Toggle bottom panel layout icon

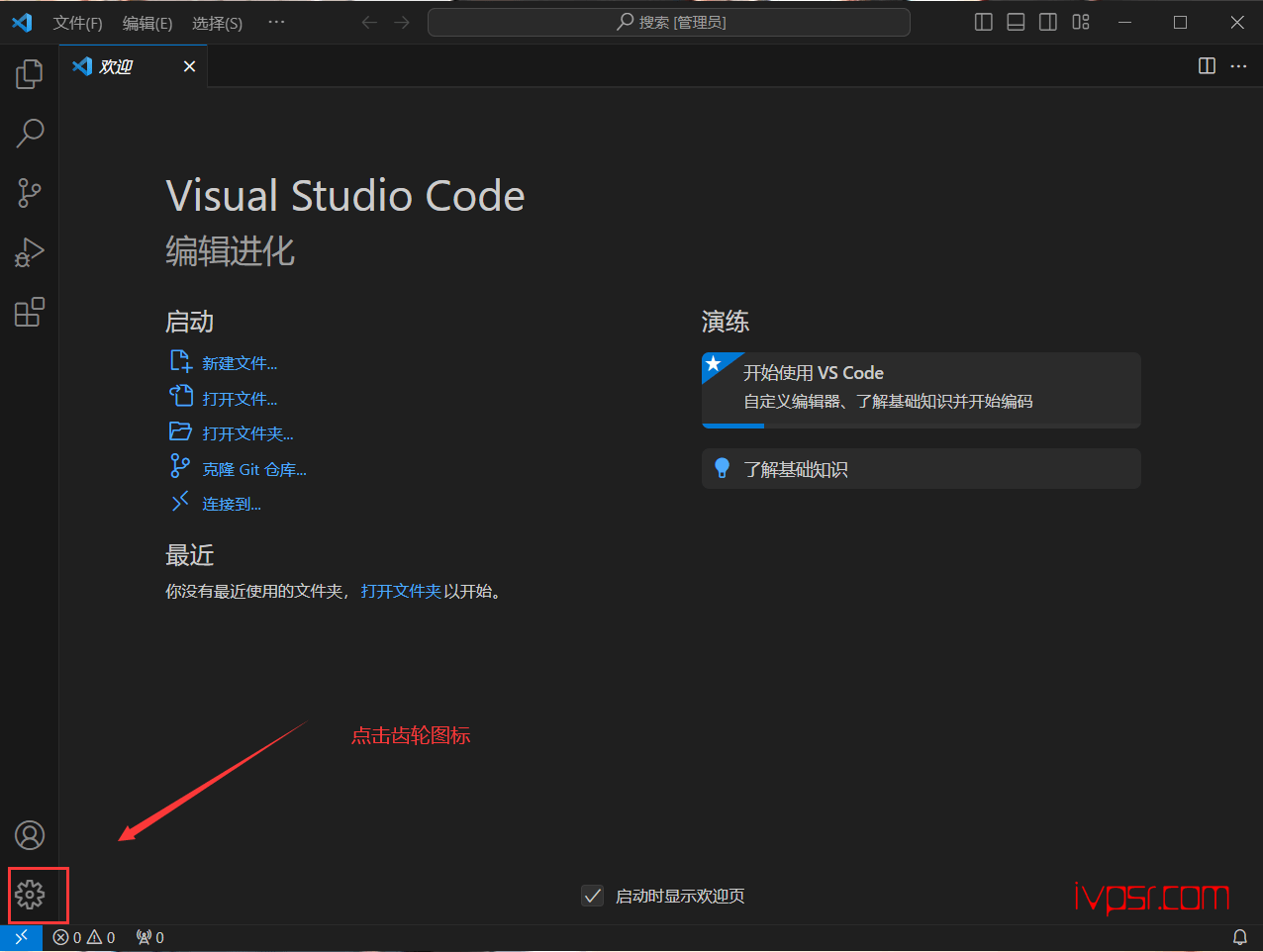pyautogui.click(x=1016, y=22)
